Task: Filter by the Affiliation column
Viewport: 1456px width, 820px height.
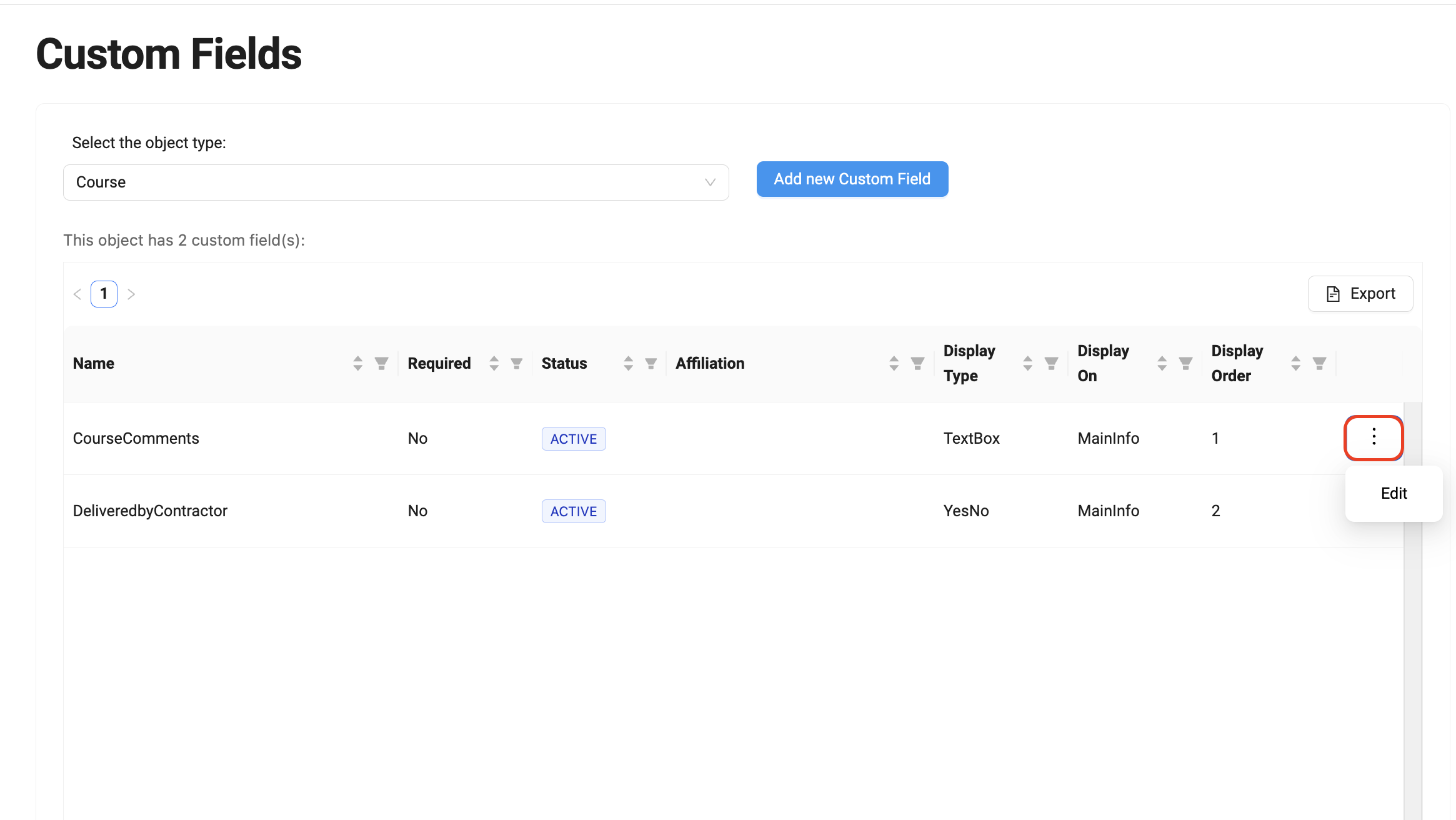Action: [x=917, y=363]
